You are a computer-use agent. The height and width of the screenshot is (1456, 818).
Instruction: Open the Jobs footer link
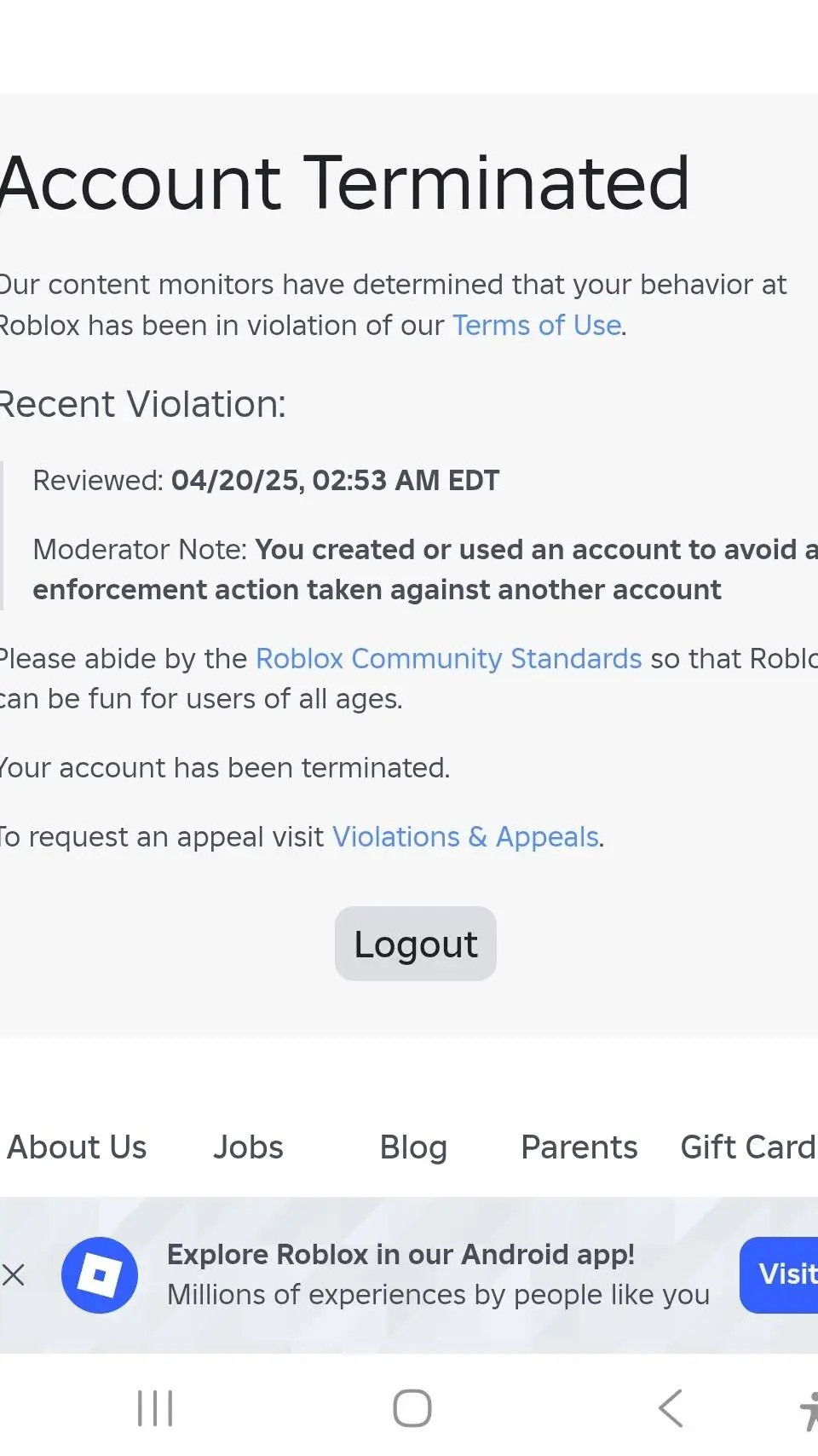point(248,1147)
